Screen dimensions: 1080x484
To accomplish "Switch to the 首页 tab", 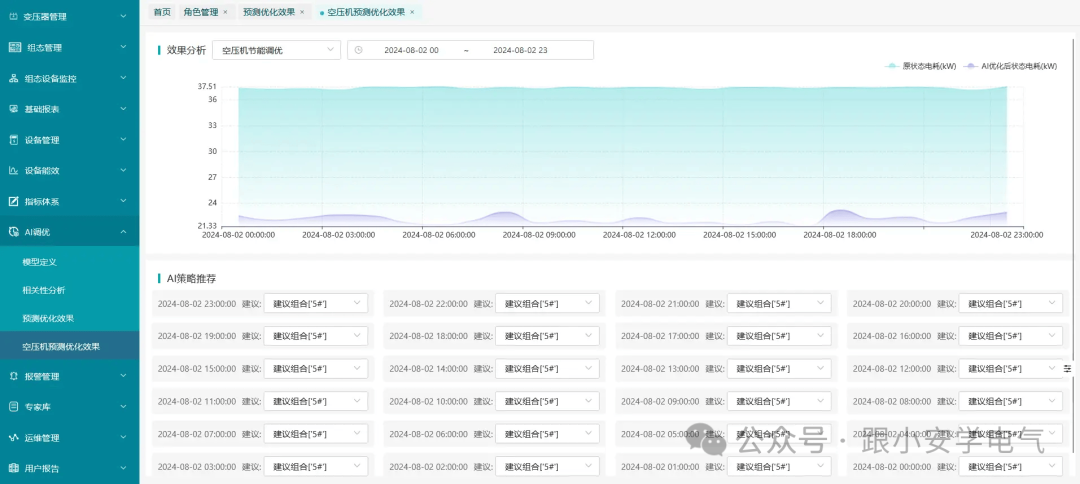I will pos(161,12).
